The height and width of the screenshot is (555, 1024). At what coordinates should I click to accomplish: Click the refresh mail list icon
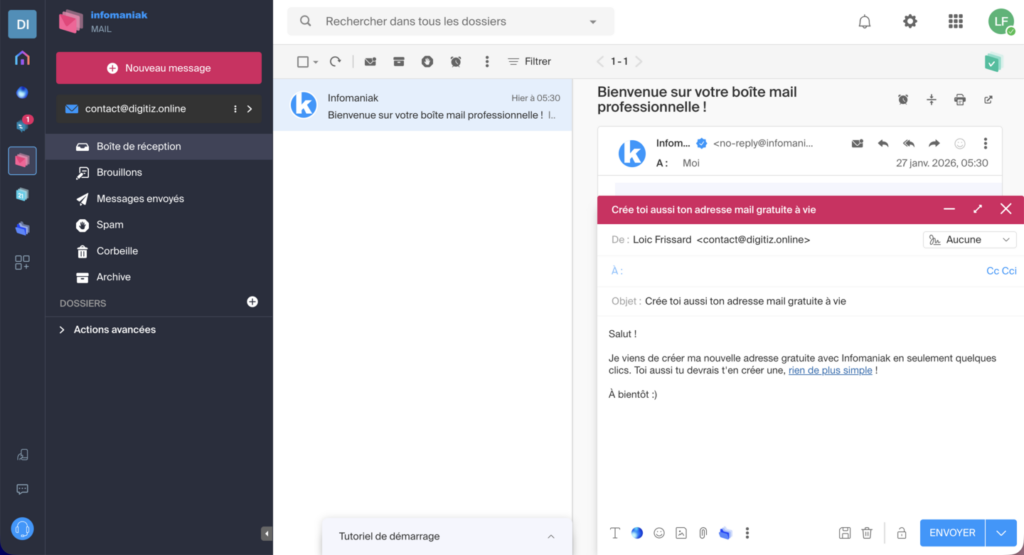[336, 61]
